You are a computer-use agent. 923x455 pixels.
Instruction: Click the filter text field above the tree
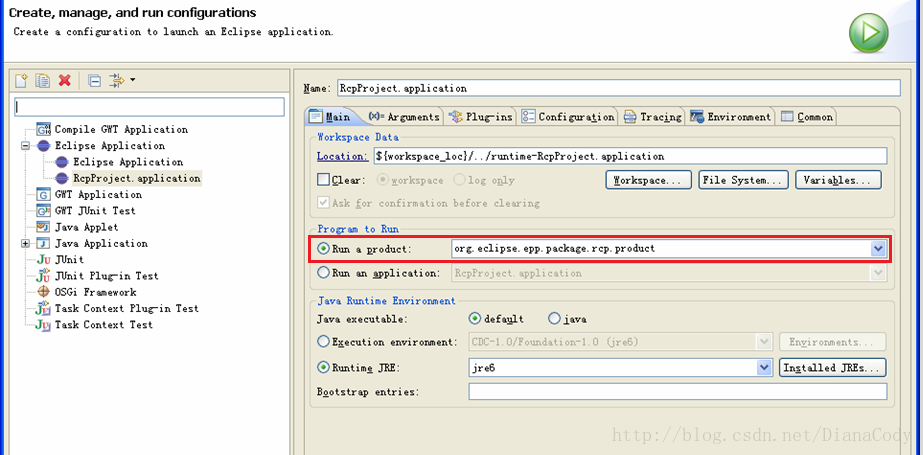(149, 107)
